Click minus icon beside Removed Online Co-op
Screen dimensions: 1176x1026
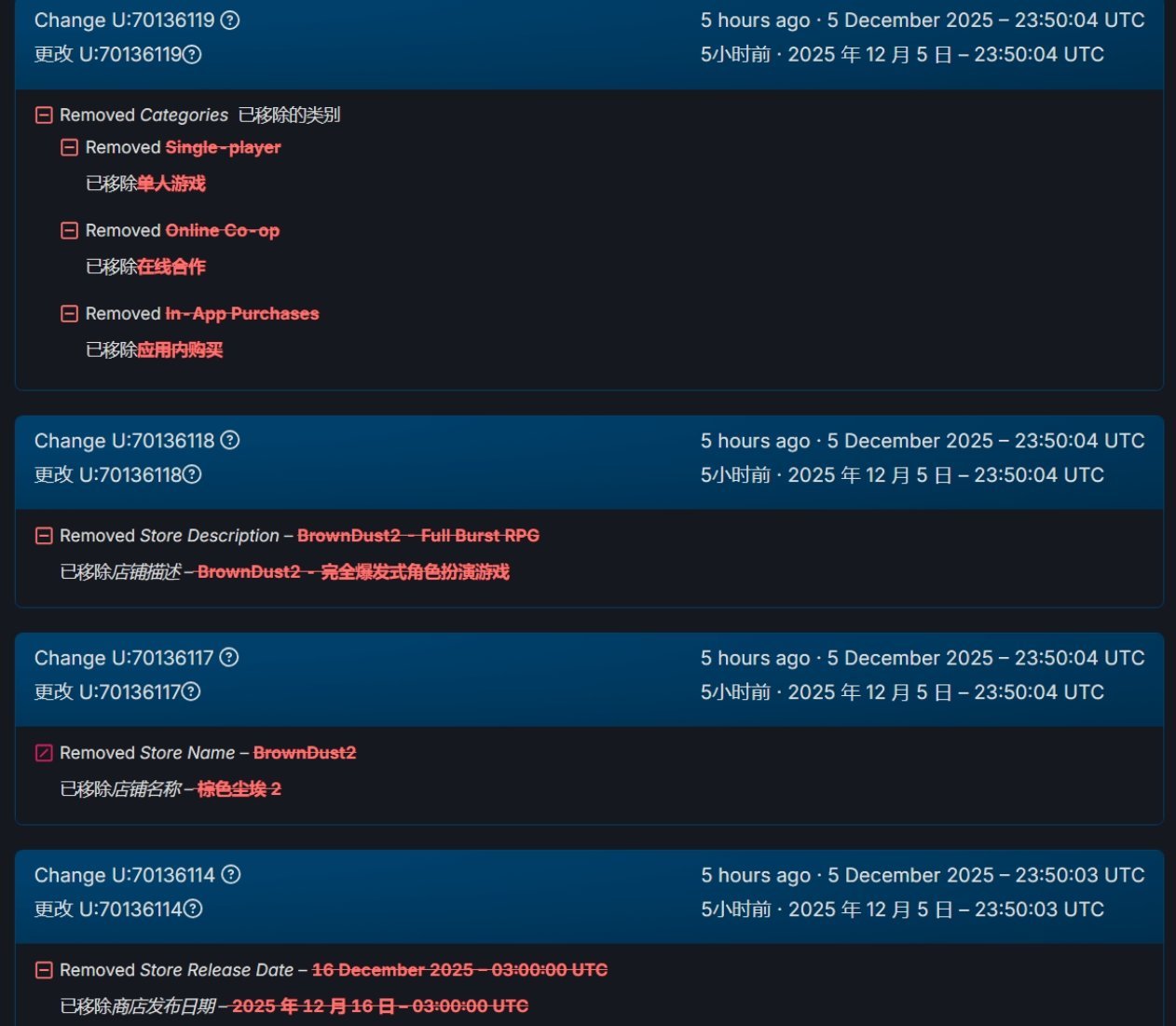[69, 230]
